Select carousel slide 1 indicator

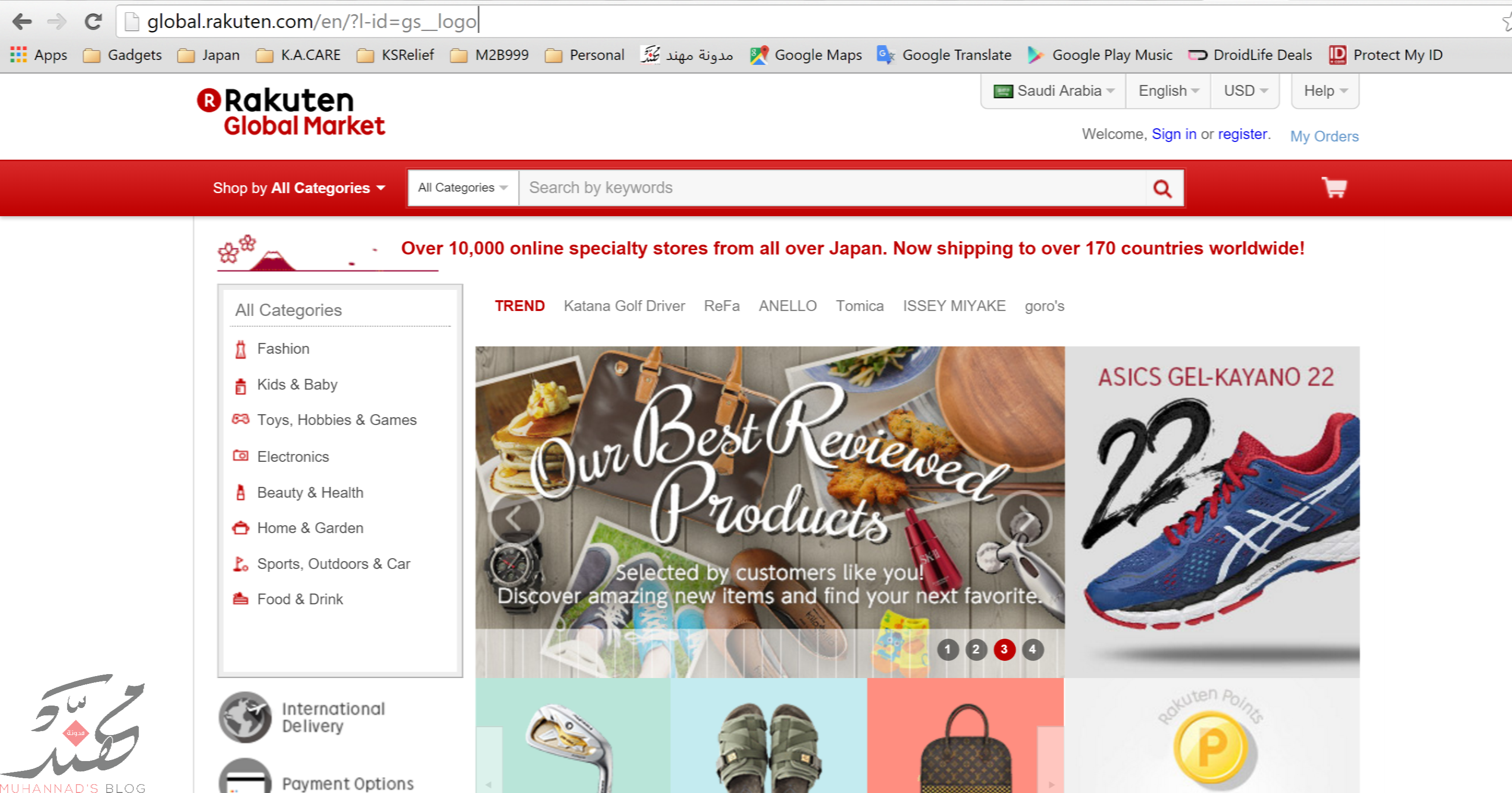948,649
